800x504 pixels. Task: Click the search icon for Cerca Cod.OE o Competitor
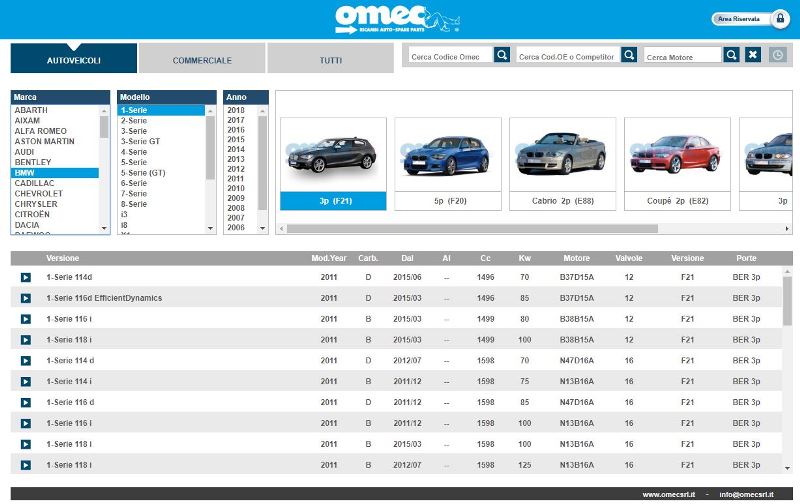pos(629,55)
